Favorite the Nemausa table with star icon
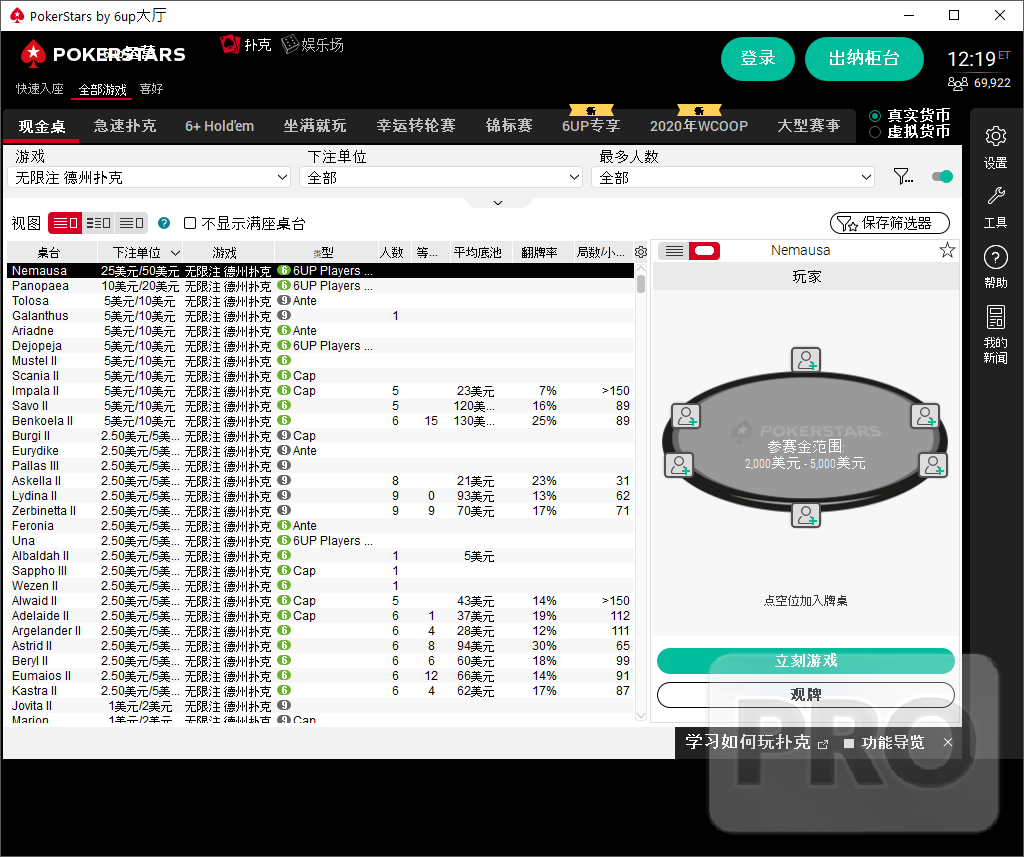This screenshot has height=857, width=1024. (x=947, y=251)
